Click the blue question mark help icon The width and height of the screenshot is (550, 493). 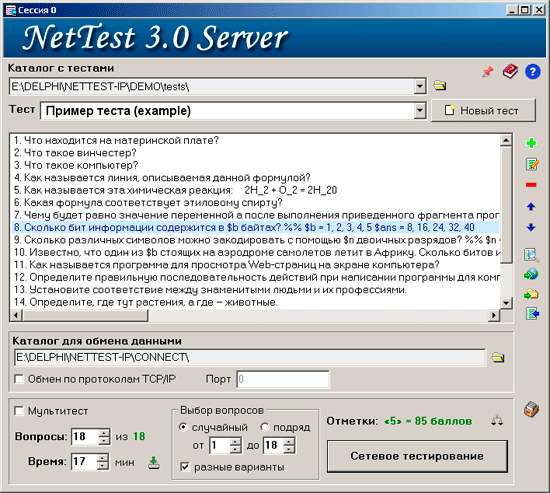(x=532, y=72)
